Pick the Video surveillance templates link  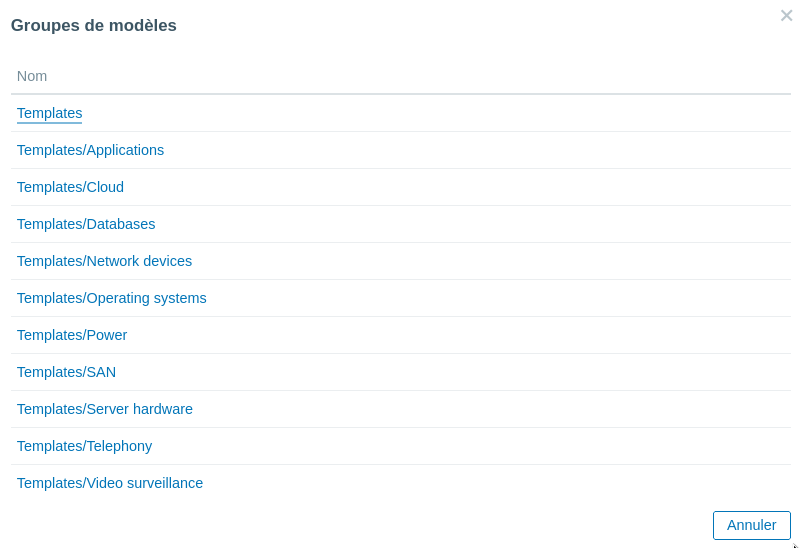coord(110,483)
